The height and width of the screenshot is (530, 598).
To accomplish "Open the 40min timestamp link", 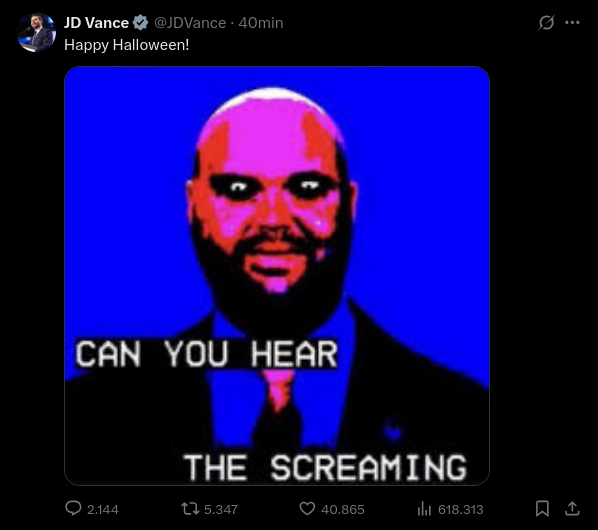I will point(261,23).
